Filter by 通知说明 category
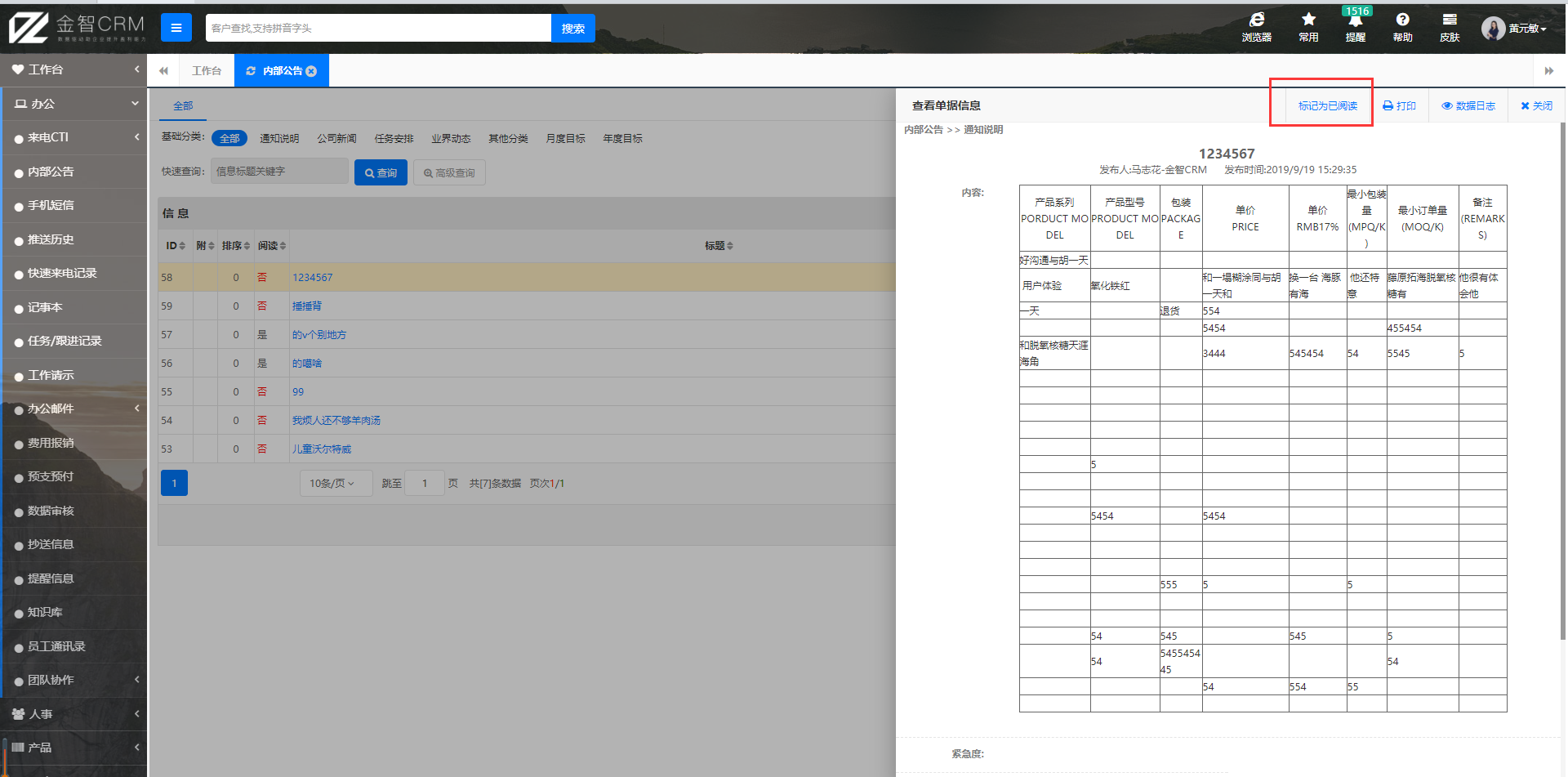This screenshot has width=1568, height=777. 279,138
